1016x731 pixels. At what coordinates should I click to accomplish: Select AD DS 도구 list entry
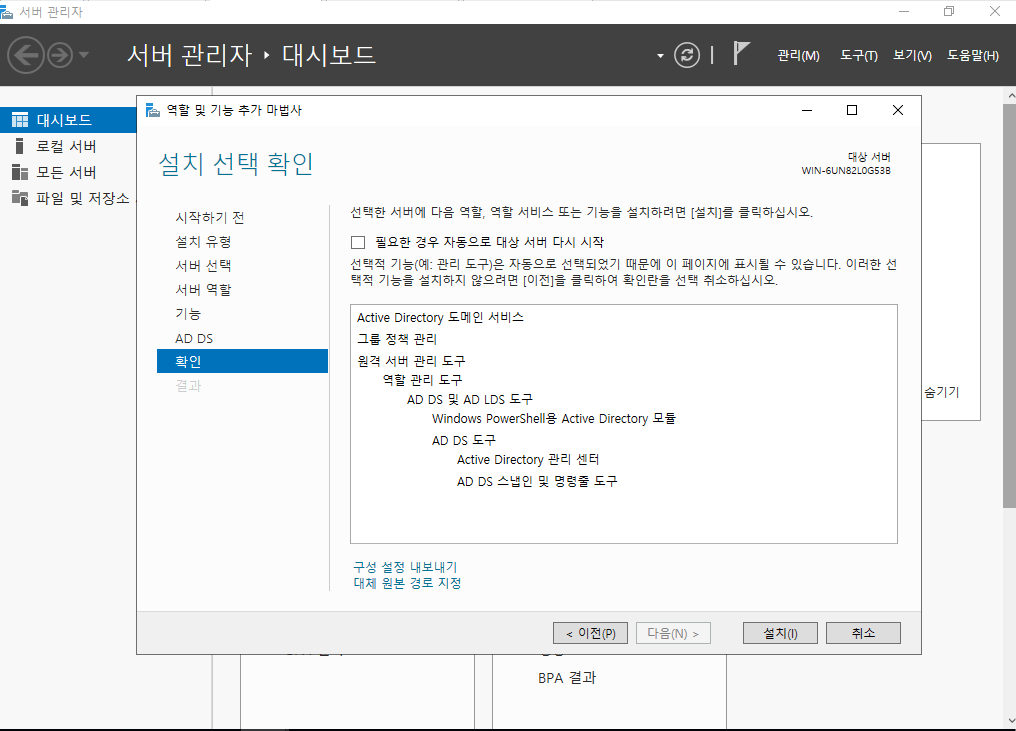[x=463, y=440]
